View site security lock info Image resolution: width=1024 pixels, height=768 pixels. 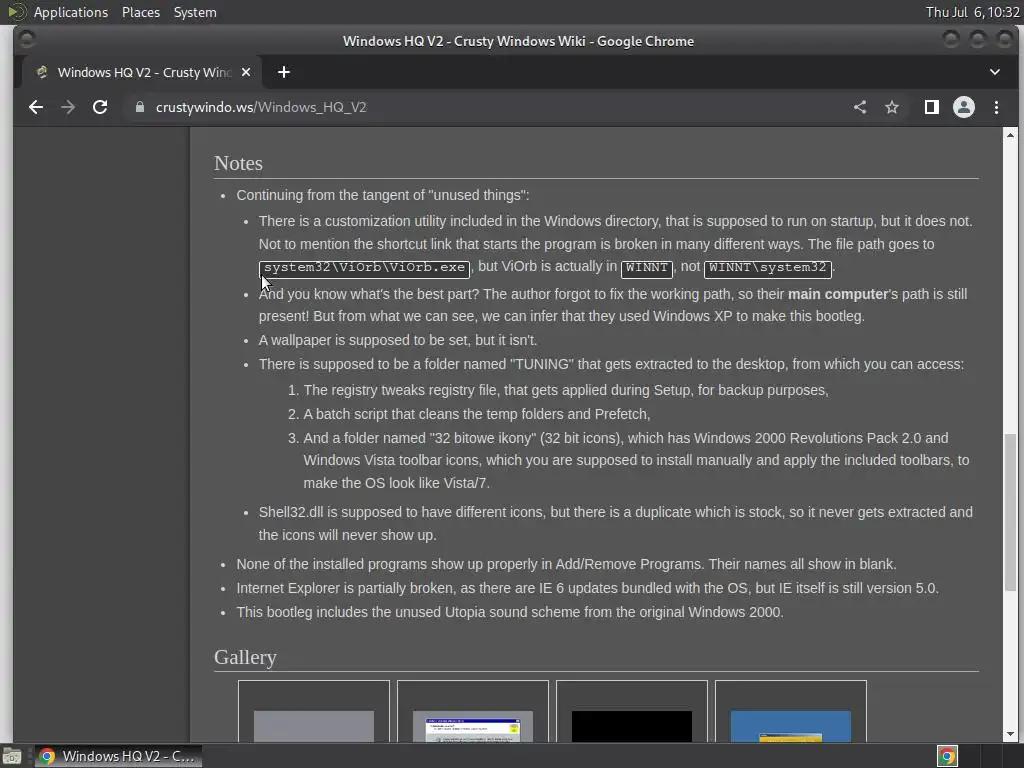[x=139, y=107]
